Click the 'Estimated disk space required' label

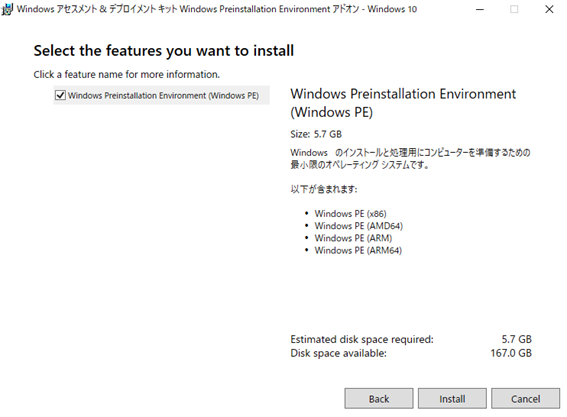[362, 339]
